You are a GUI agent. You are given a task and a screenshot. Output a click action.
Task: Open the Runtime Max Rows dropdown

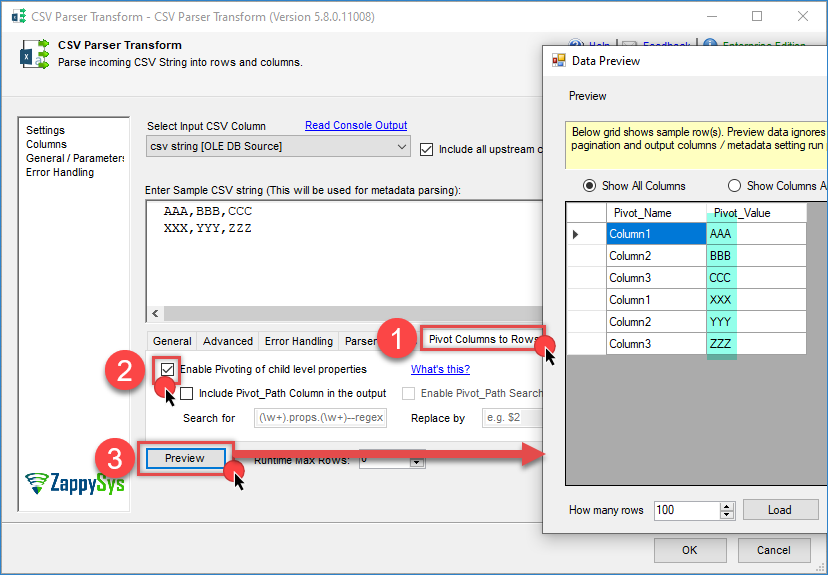point(417,461)
